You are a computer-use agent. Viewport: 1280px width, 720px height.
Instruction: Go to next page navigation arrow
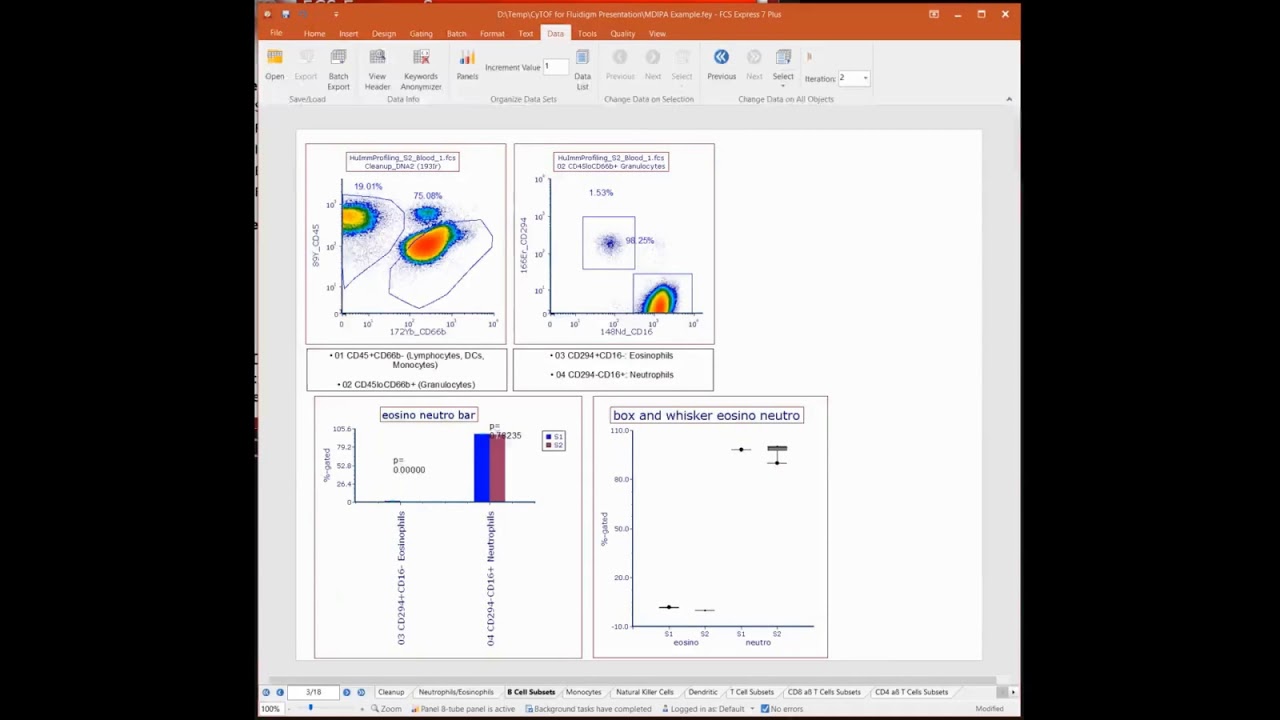pos(347,692)
